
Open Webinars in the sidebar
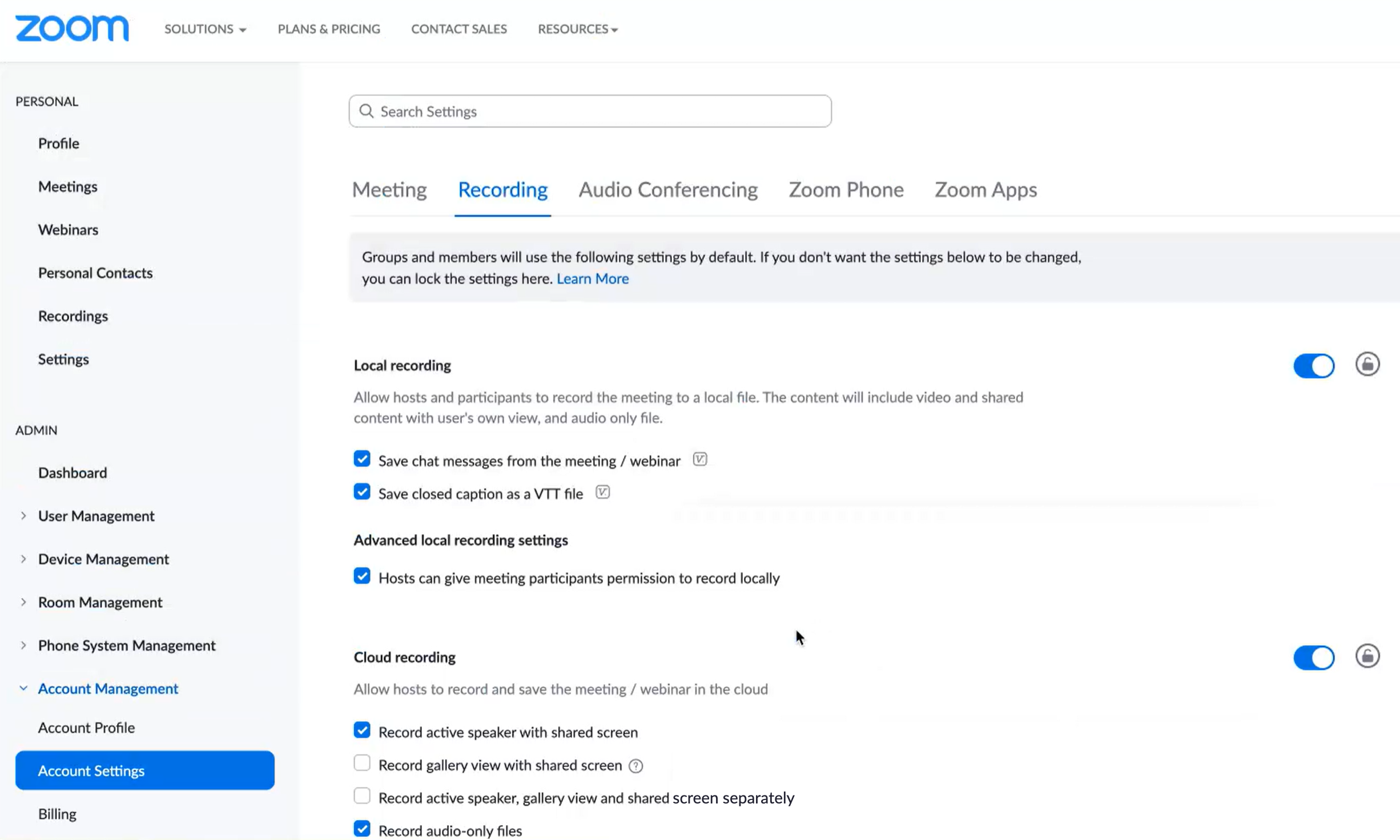(x=68, y=229)
